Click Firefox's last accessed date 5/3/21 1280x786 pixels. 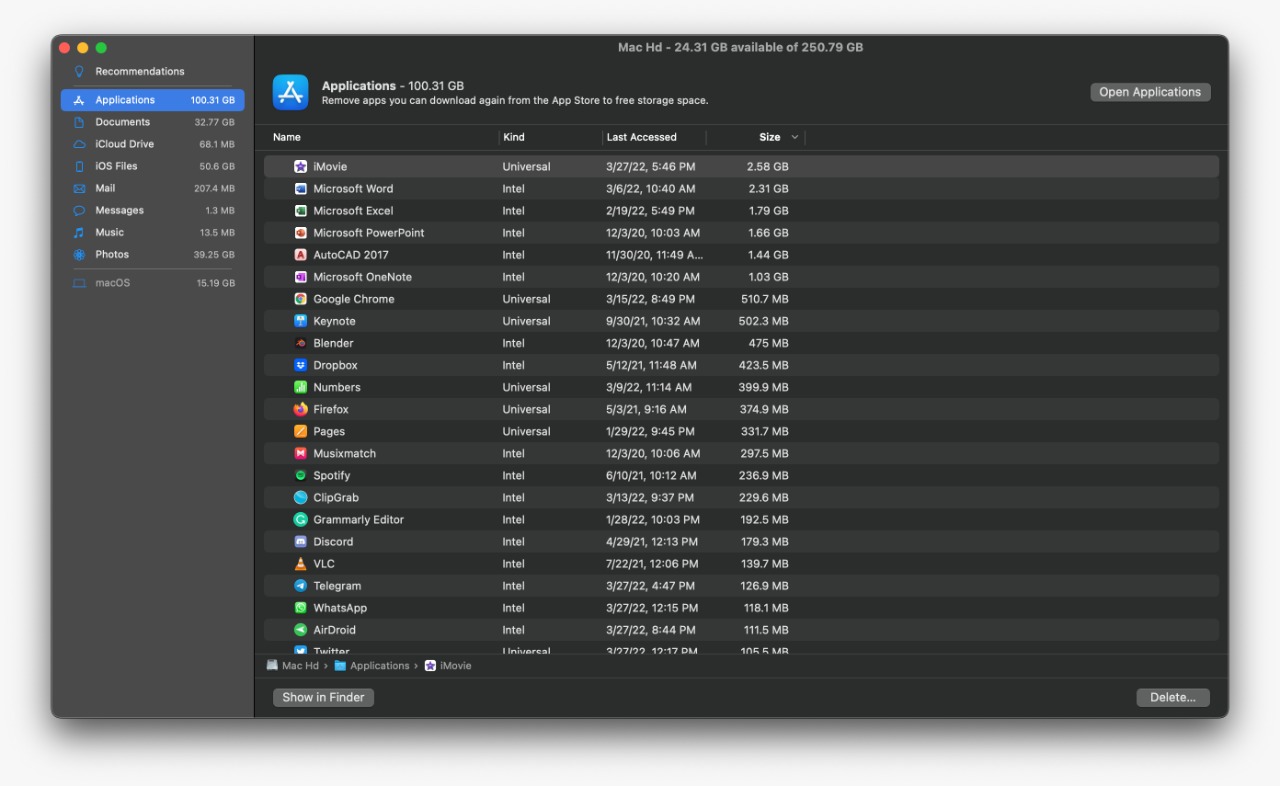coord(646,409)
